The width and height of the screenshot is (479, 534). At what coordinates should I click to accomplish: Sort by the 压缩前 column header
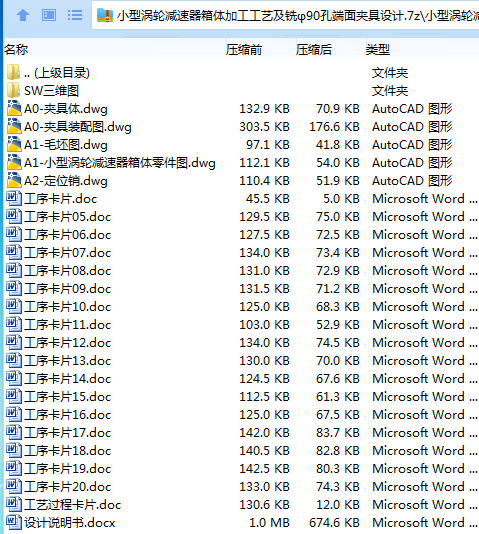[x=244, y=50]
